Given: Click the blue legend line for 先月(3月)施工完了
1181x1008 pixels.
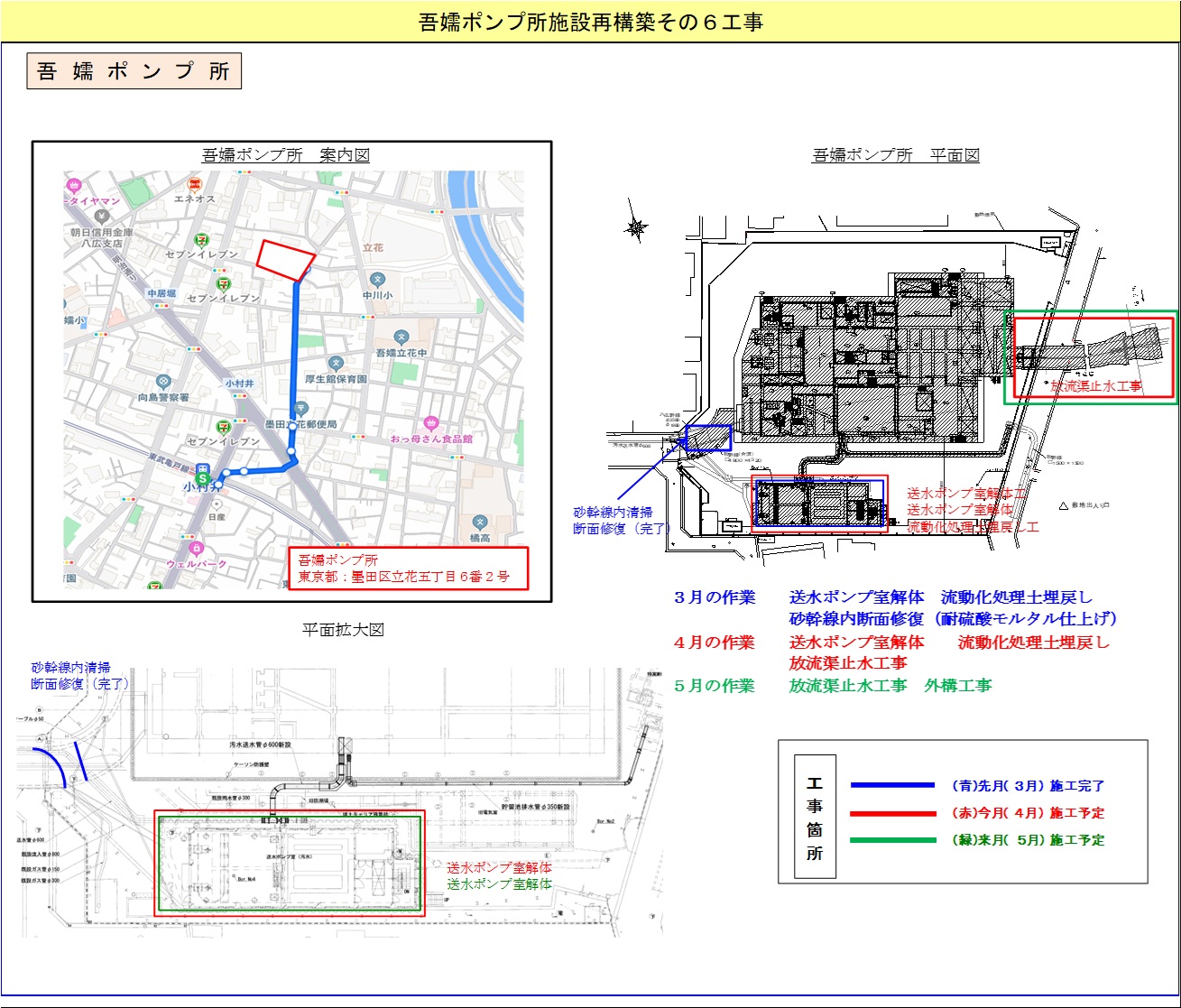Looking at the screenshot, I should click(892, 786).
